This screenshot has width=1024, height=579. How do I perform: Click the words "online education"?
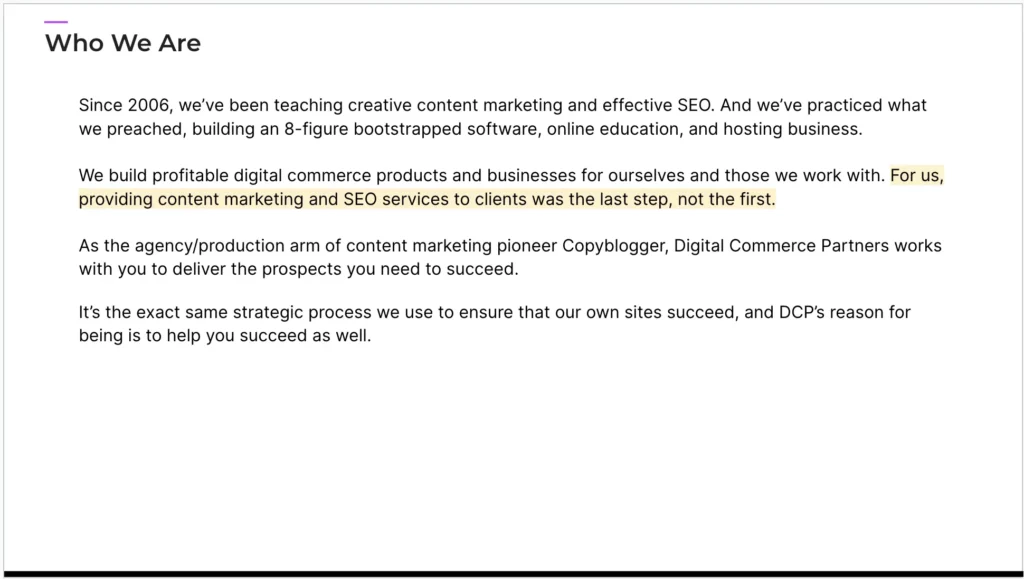(x=625, y=129)
